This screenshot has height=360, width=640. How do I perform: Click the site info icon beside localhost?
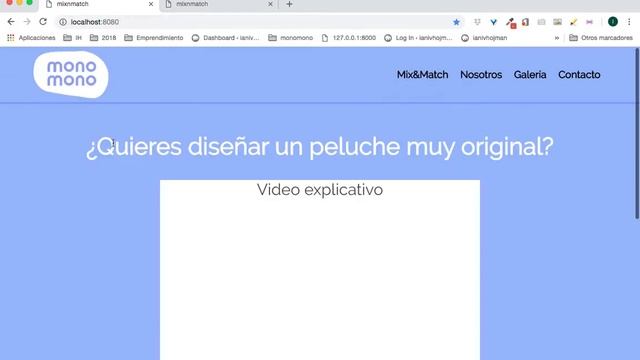click(62, 22)
